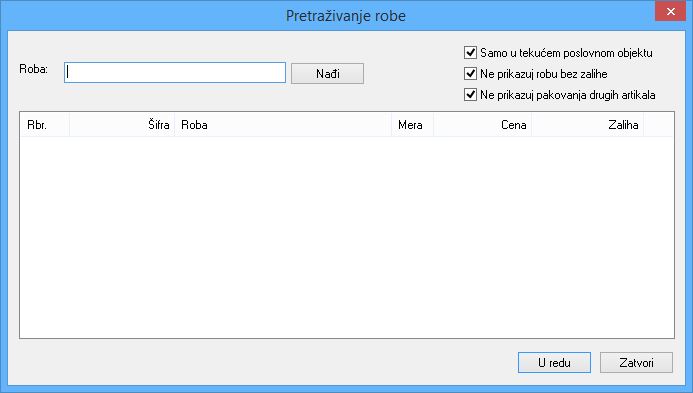This screenshot has width=693, height=393.
Task: Toggle Ne prikazuj pakovanja drugih artikala
Action: coord(470,95)
